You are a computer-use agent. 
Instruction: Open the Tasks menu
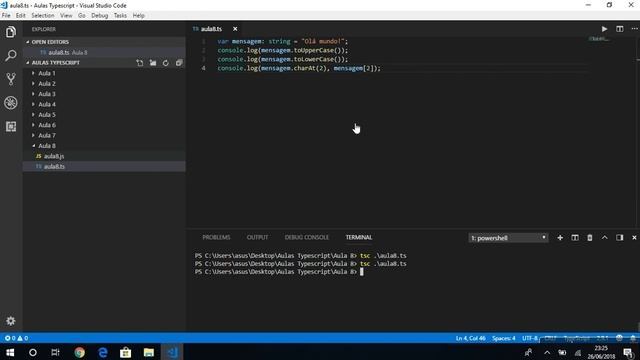(x=120, y=16)
